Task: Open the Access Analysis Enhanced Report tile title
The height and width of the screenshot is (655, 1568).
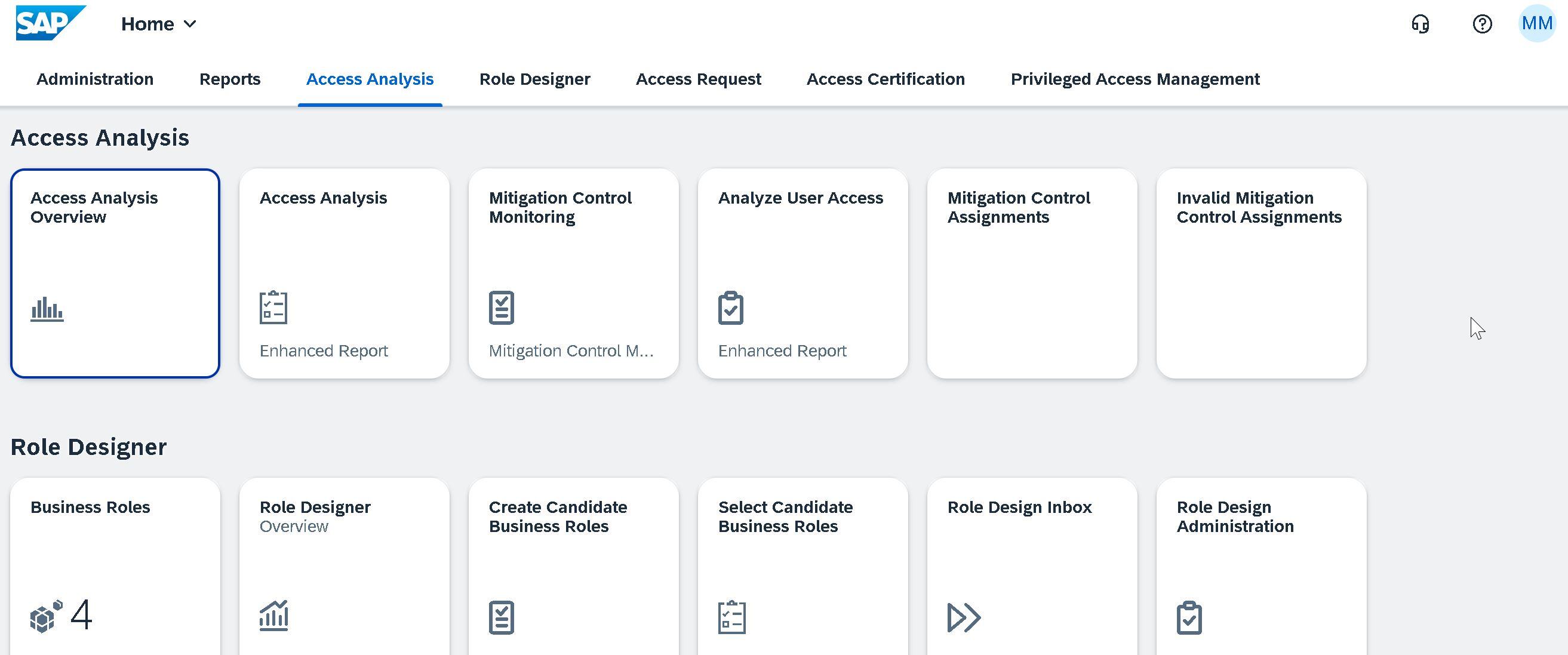Action: tap(323, 198)
